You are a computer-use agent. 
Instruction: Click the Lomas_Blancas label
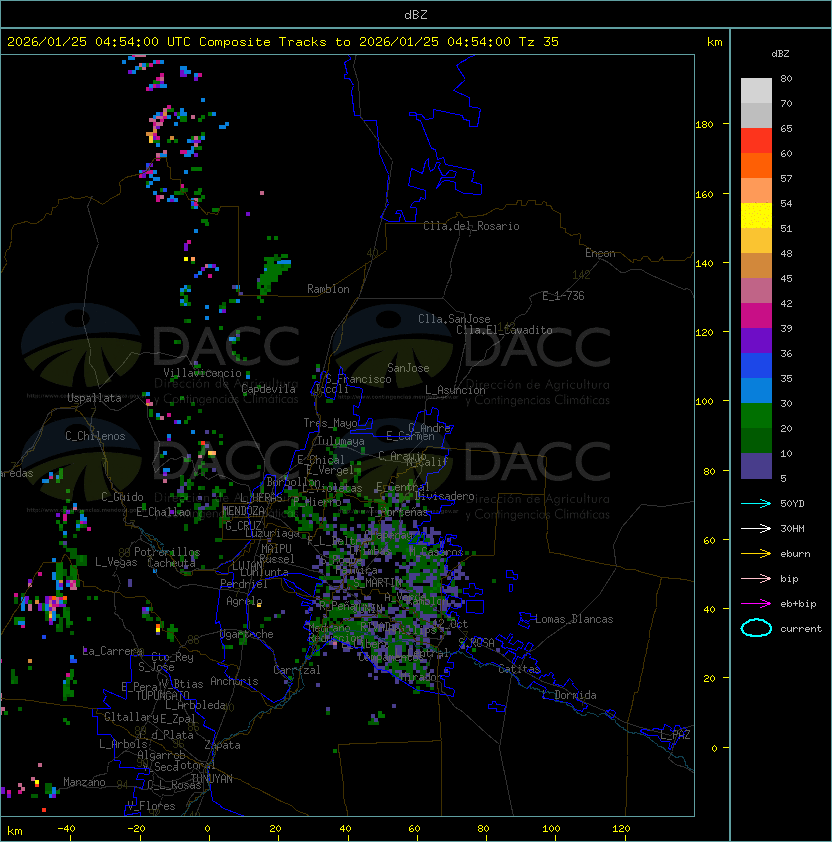[x=574, y=619]
